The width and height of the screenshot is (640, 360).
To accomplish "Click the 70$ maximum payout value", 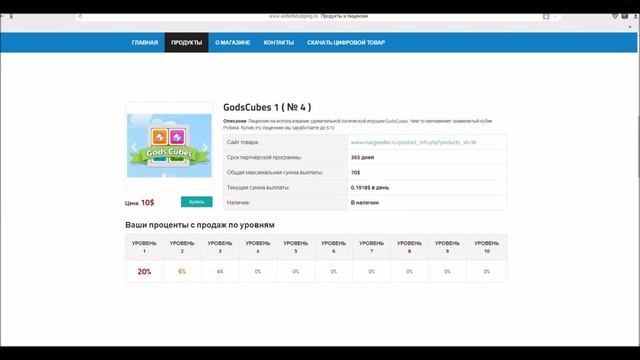I will coord(356,173).
